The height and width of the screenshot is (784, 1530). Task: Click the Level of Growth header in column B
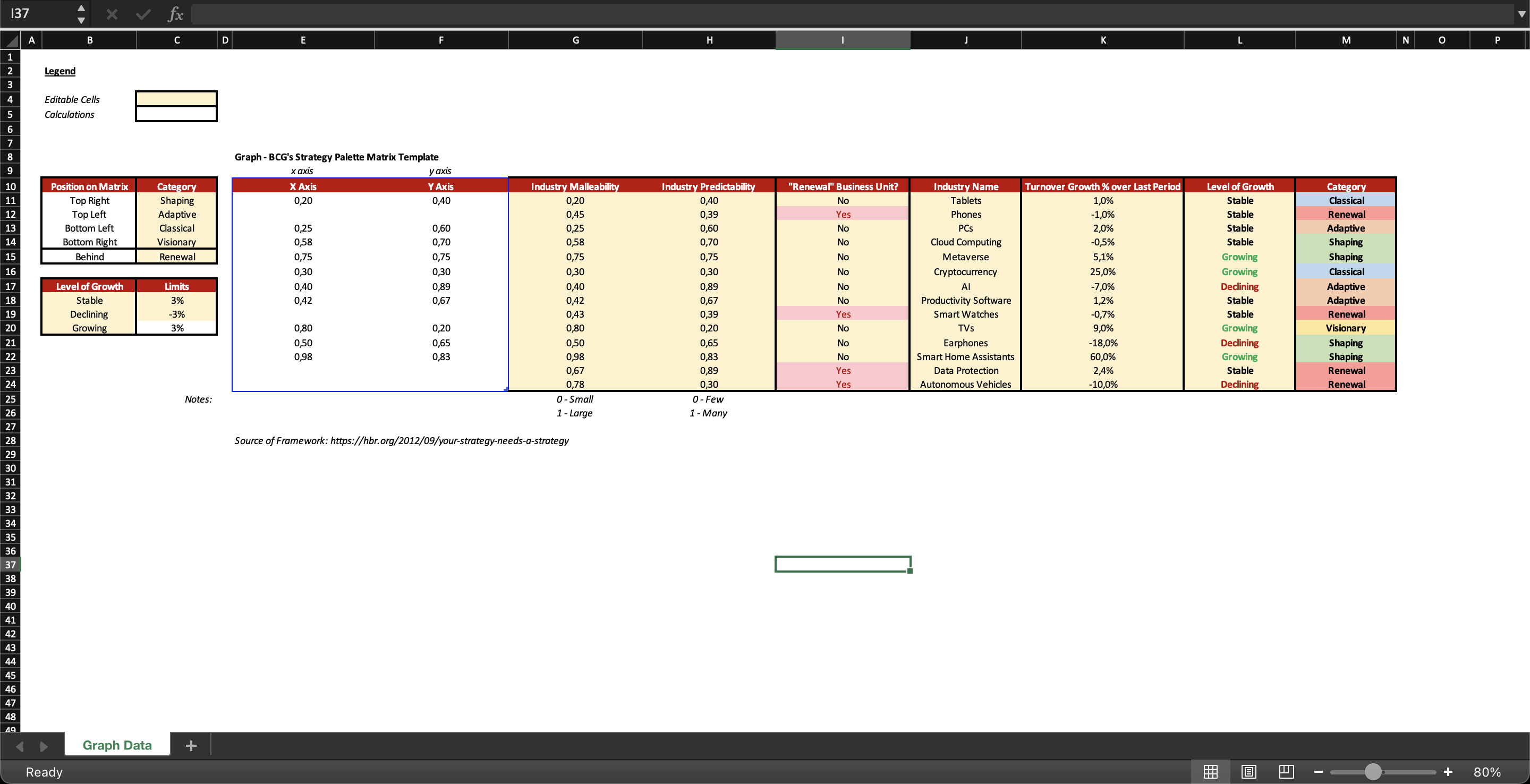[89, 286]
